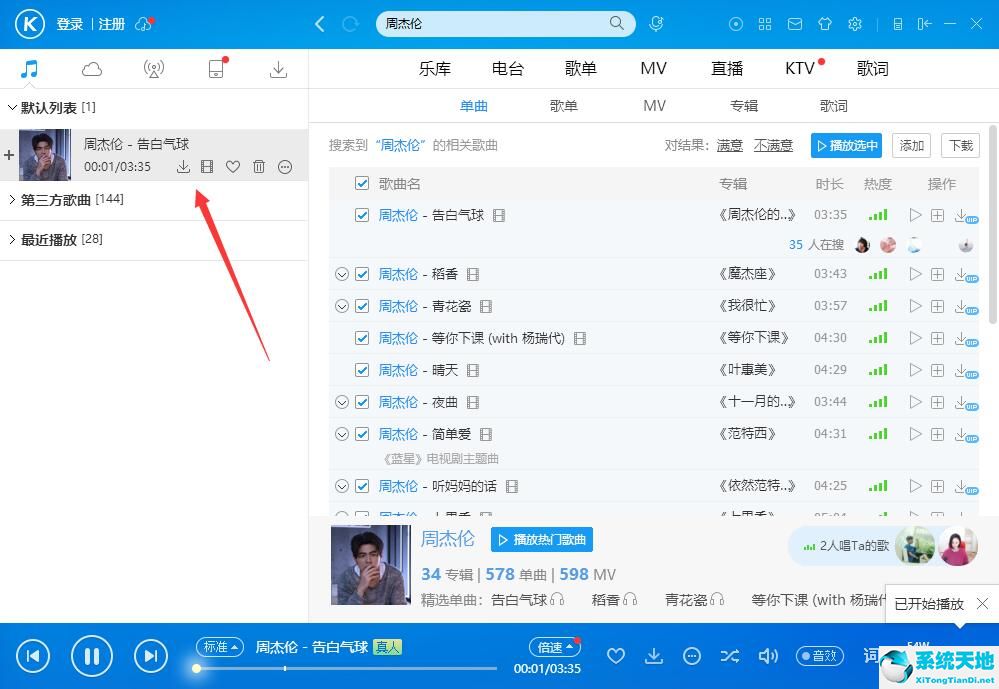Toggle the select-all checkbox beside 歌曲名

(362, 184)
